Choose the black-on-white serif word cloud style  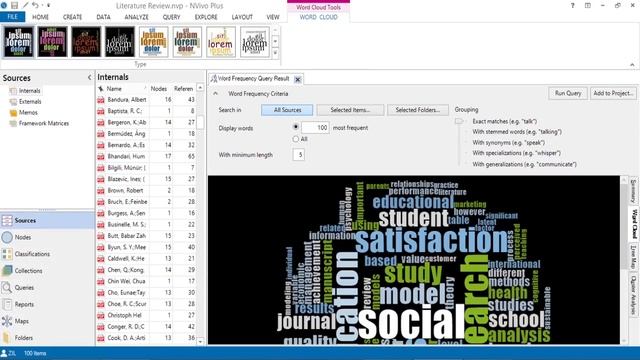[255, 42]
